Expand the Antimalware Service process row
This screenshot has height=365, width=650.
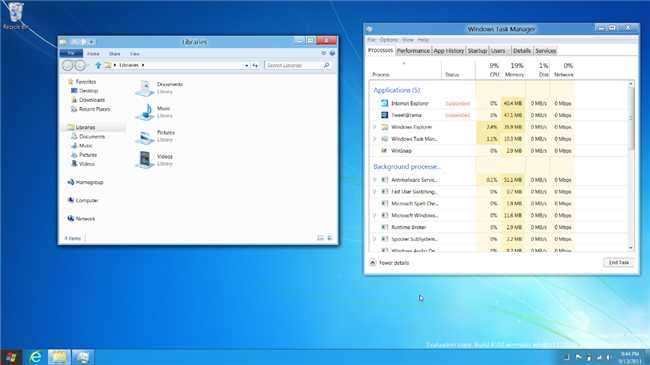click(x=375, y=180)
